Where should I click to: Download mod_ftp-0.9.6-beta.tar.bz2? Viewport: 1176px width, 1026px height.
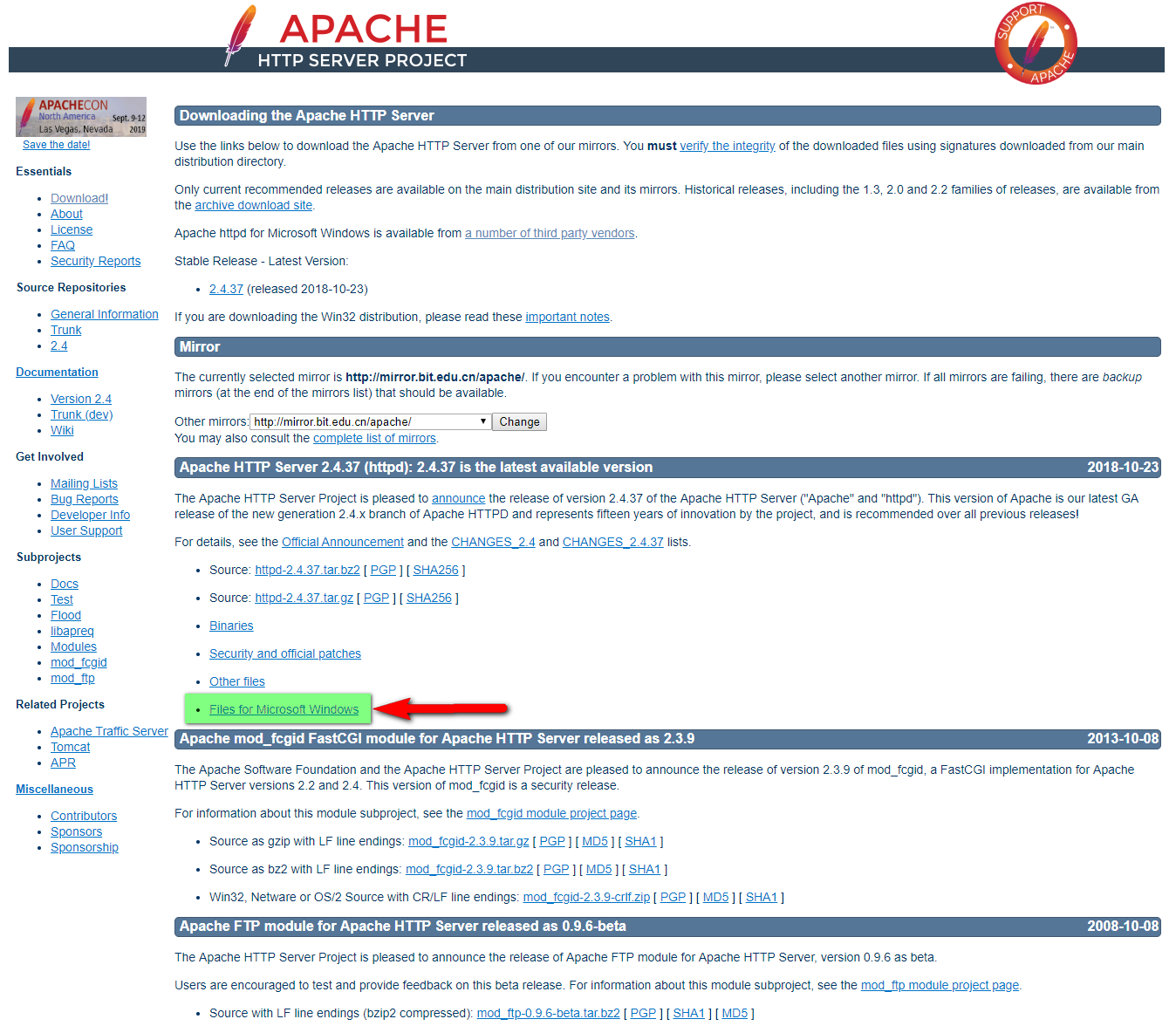click(548, 1013)
